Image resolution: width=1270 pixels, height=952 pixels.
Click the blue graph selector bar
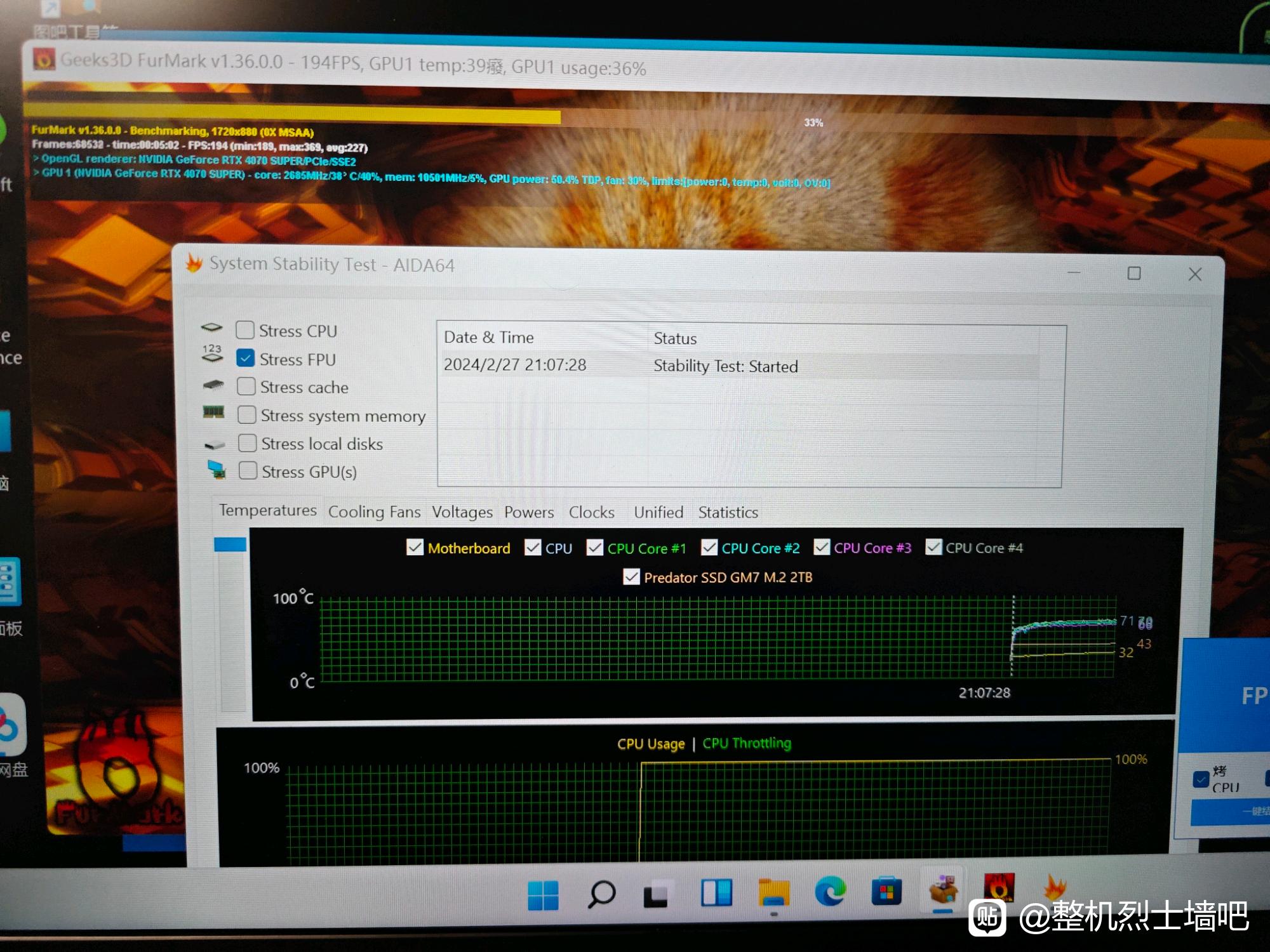[230, 544]
